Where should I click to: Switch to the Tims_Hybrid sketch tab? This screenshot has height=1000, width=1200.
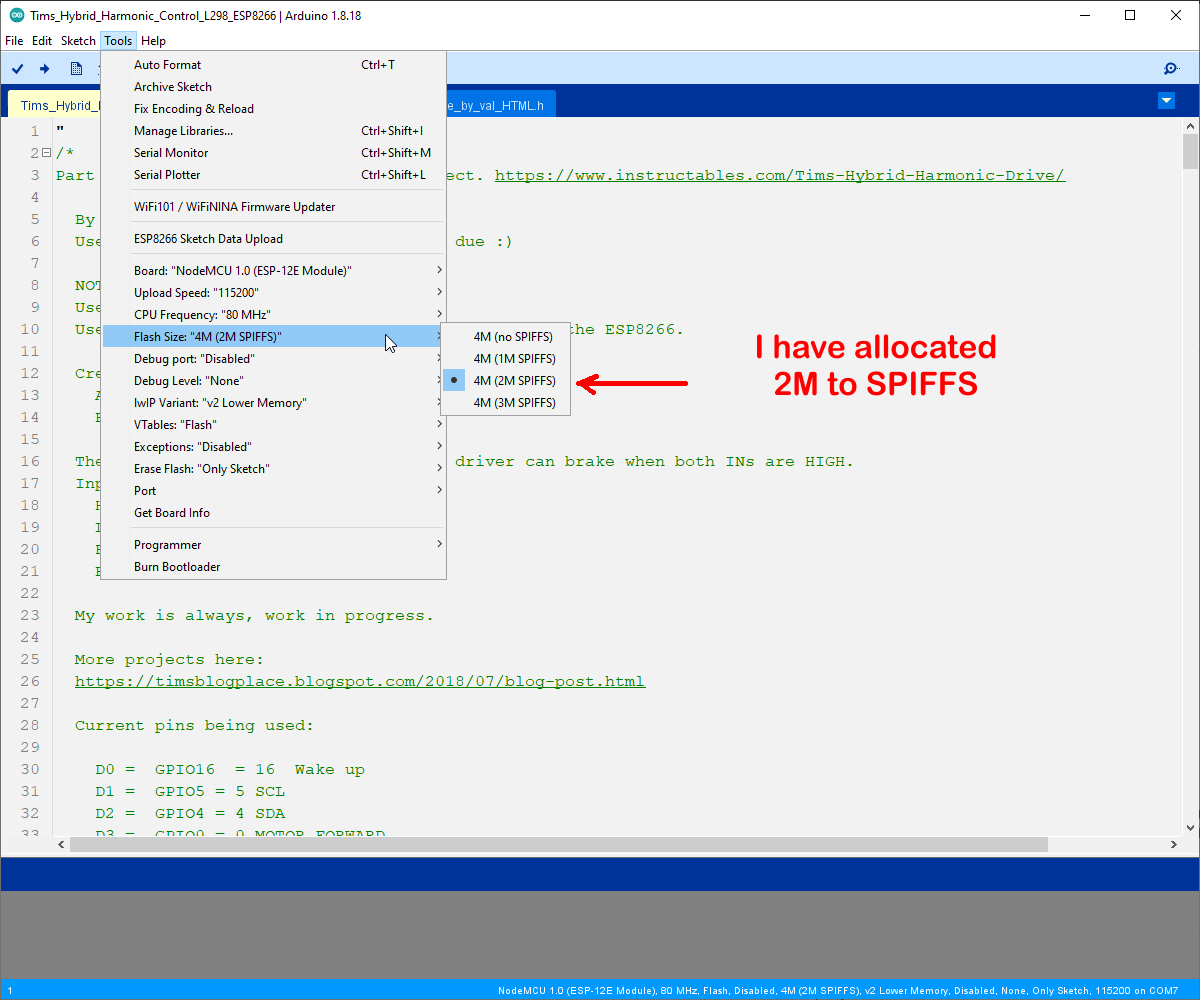point(55,105)
